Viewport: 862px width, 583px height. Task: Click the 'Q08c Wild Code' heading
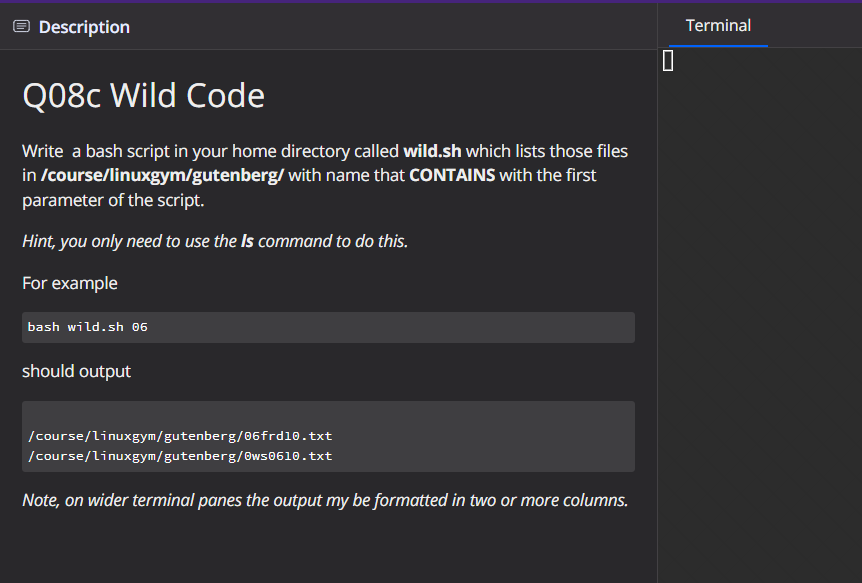click(143, 96)
